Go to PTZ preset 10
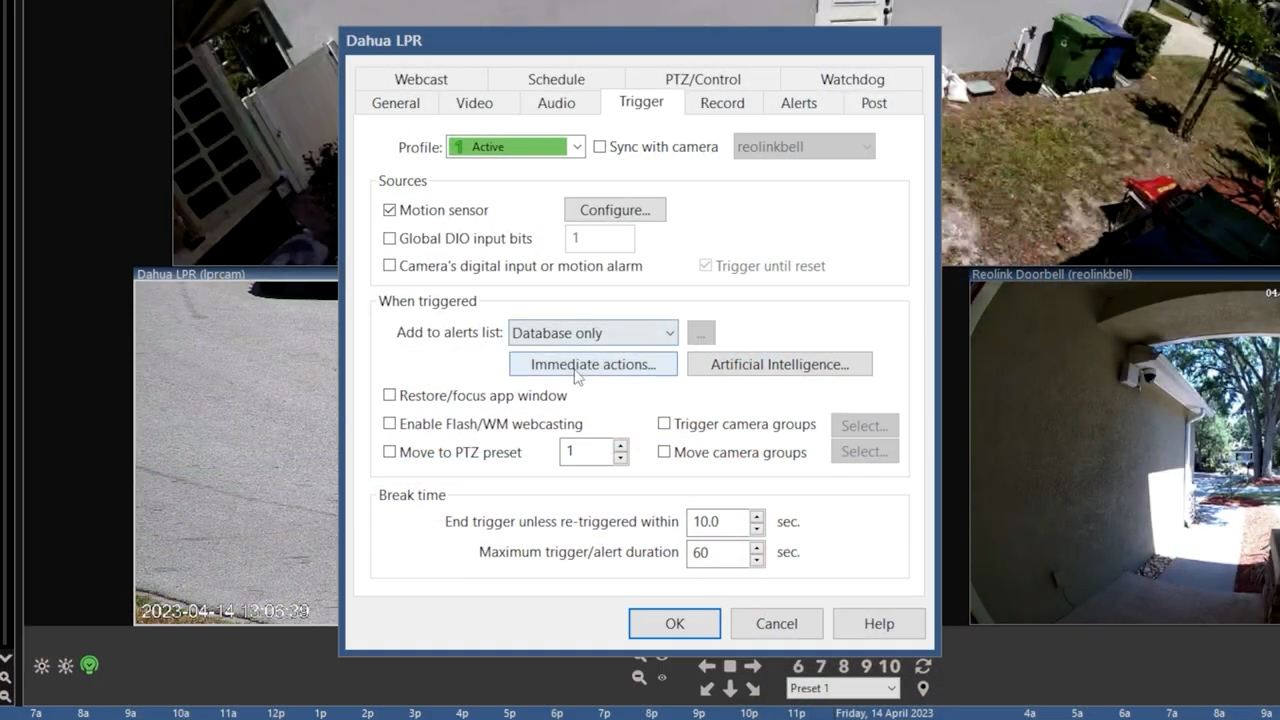The height and width of the screenshot is (720, 1280). click(890, 666)
